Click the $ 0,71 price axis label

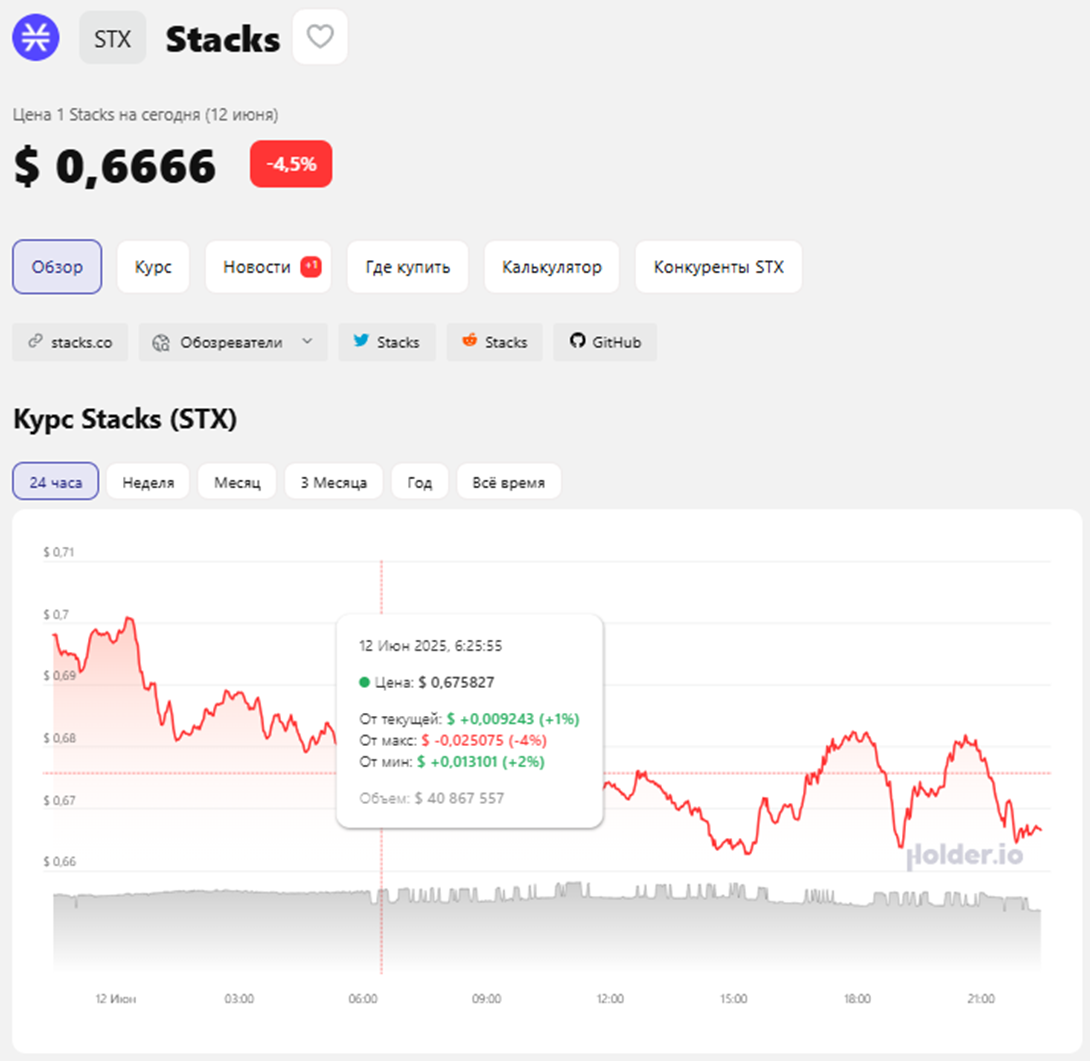(x=58, y=552)
